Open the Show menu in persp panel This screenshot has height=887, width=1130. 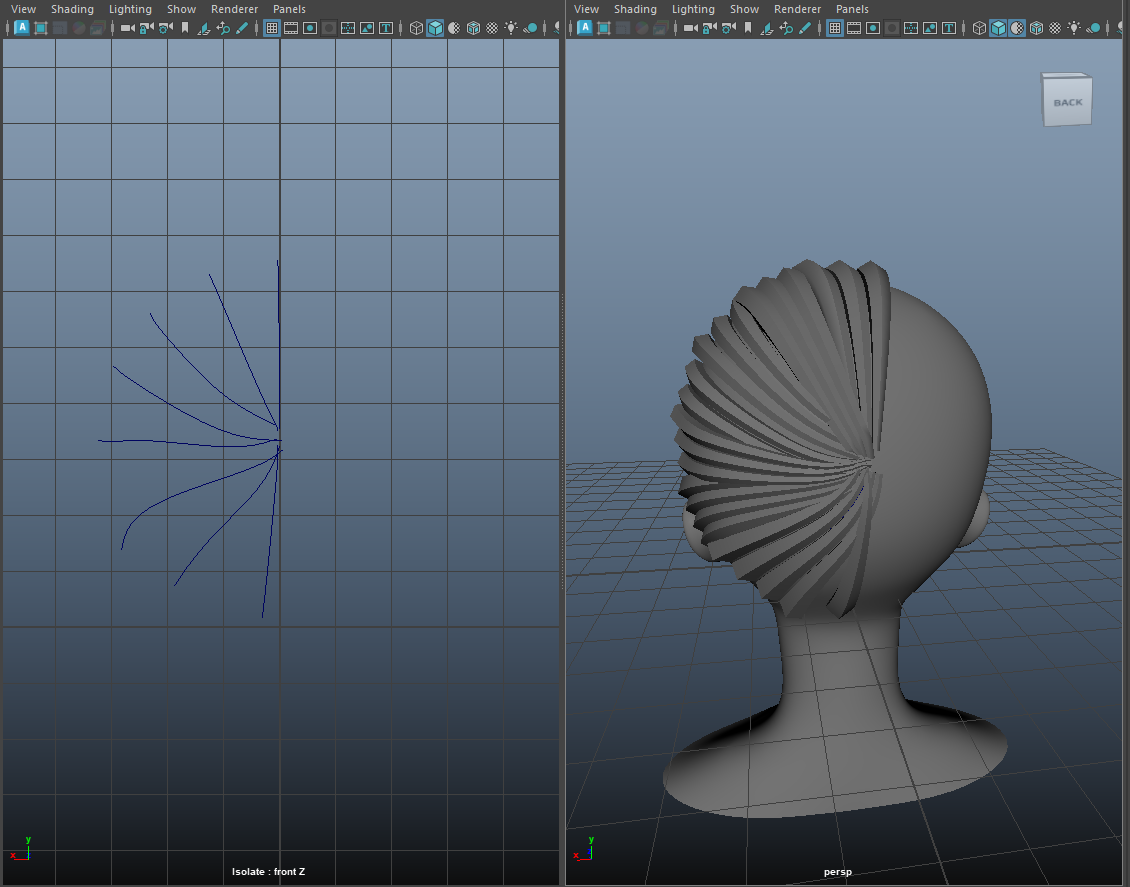tap(744, 9)
